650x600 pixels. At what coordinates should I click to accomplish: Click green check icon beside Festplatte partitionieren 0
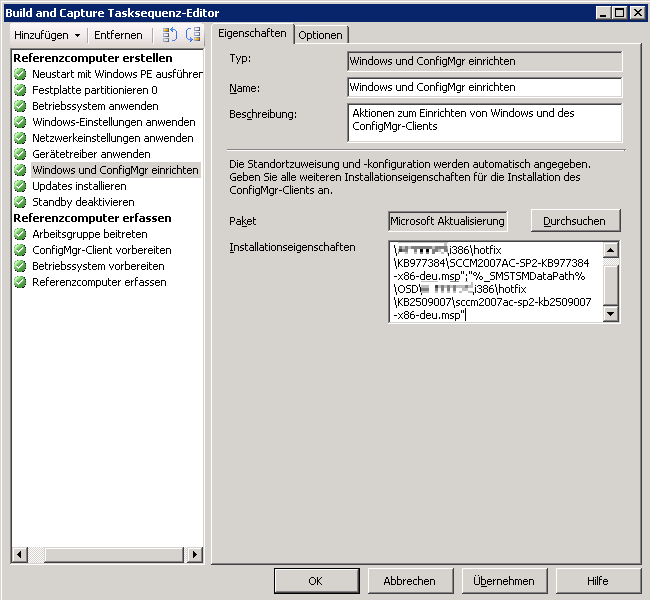20,90
